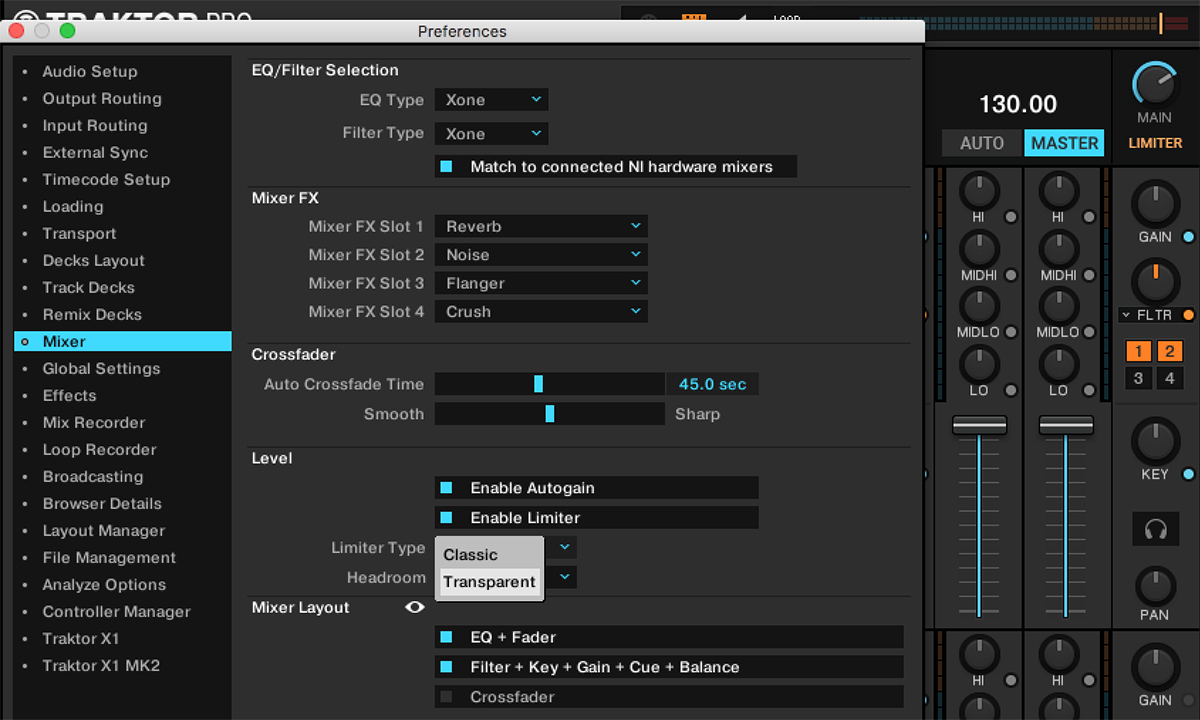Check the Crossfader layout option

click(x=446, y=697)
